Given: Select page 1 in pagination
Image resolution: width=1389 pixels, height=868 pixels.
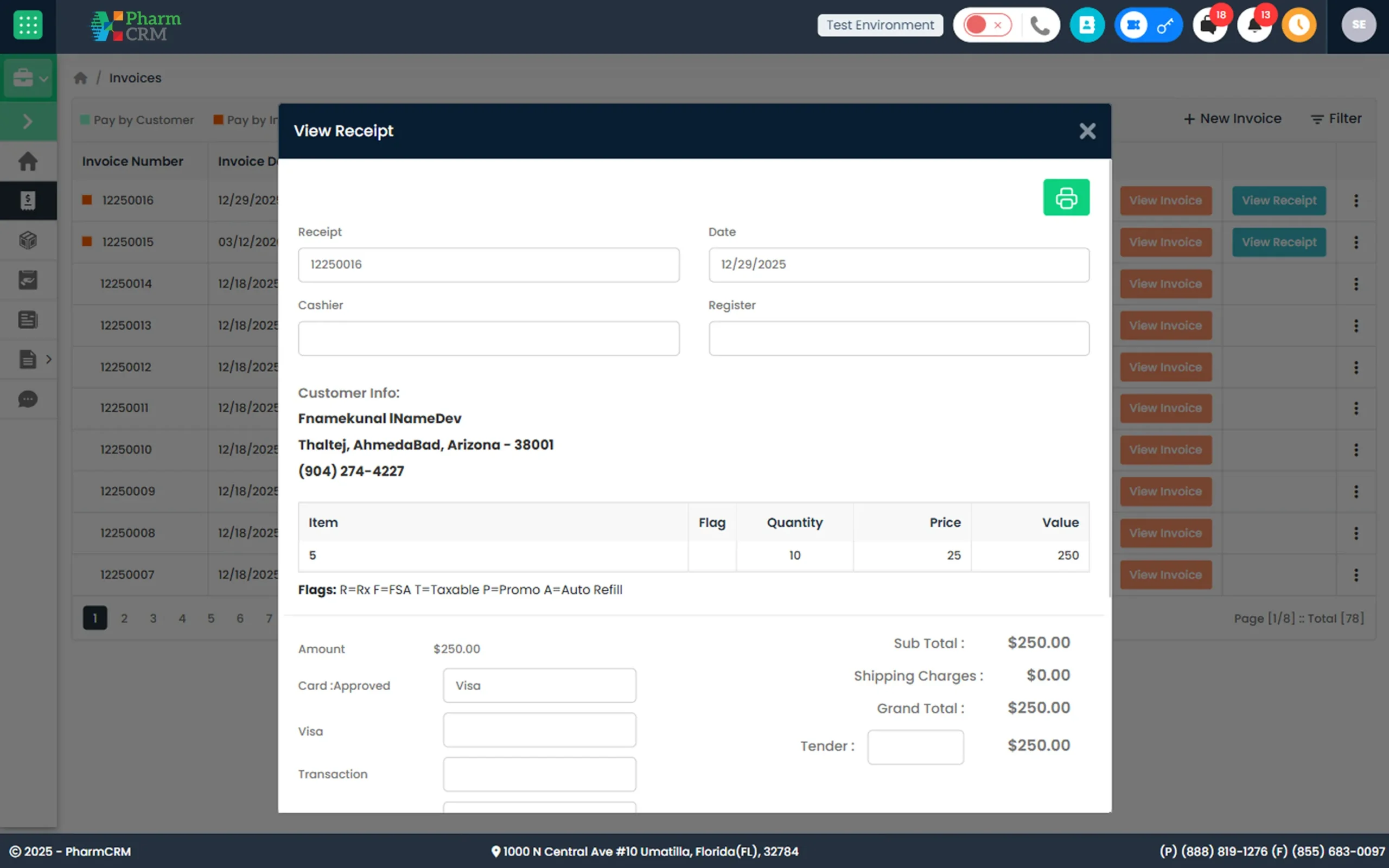Looking at the screenshot, I should 95,618.
